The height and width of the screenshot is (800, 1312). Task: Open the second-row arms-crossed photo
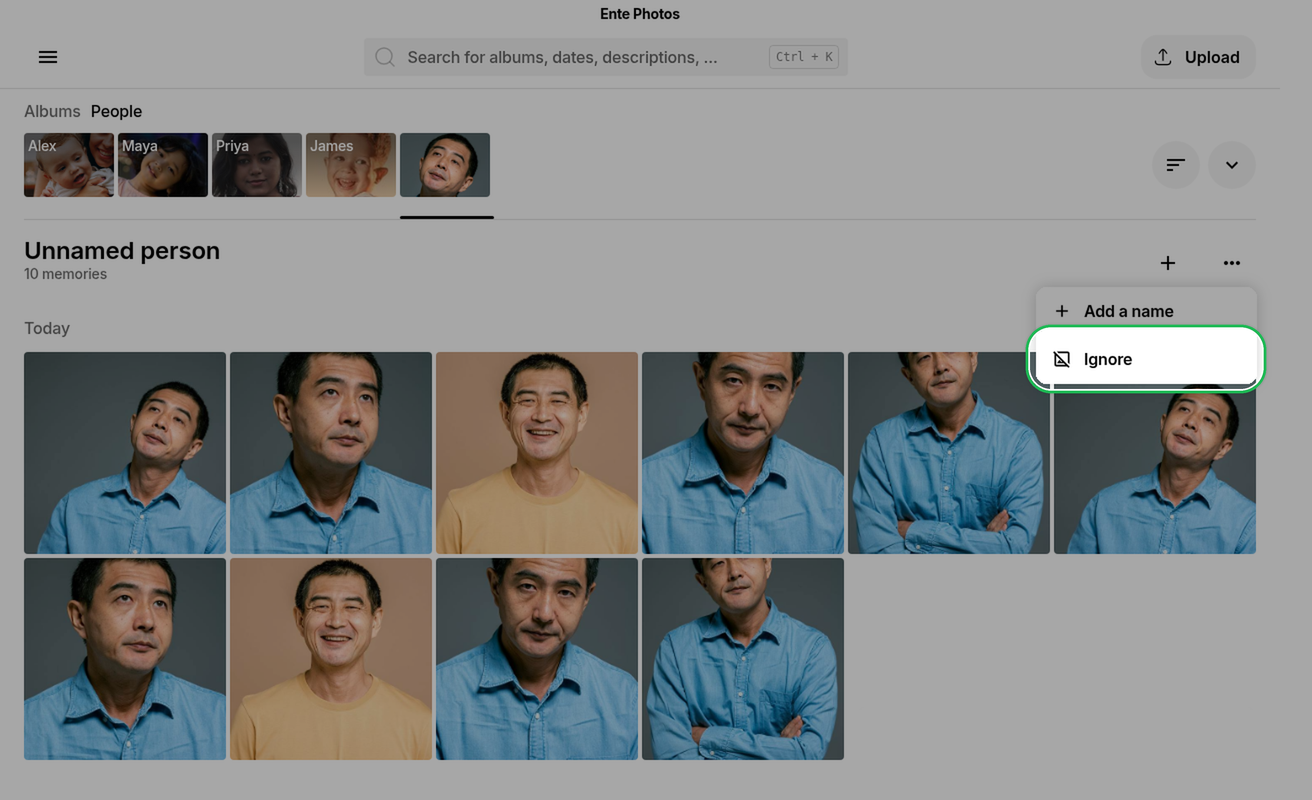tap(743, 659)
